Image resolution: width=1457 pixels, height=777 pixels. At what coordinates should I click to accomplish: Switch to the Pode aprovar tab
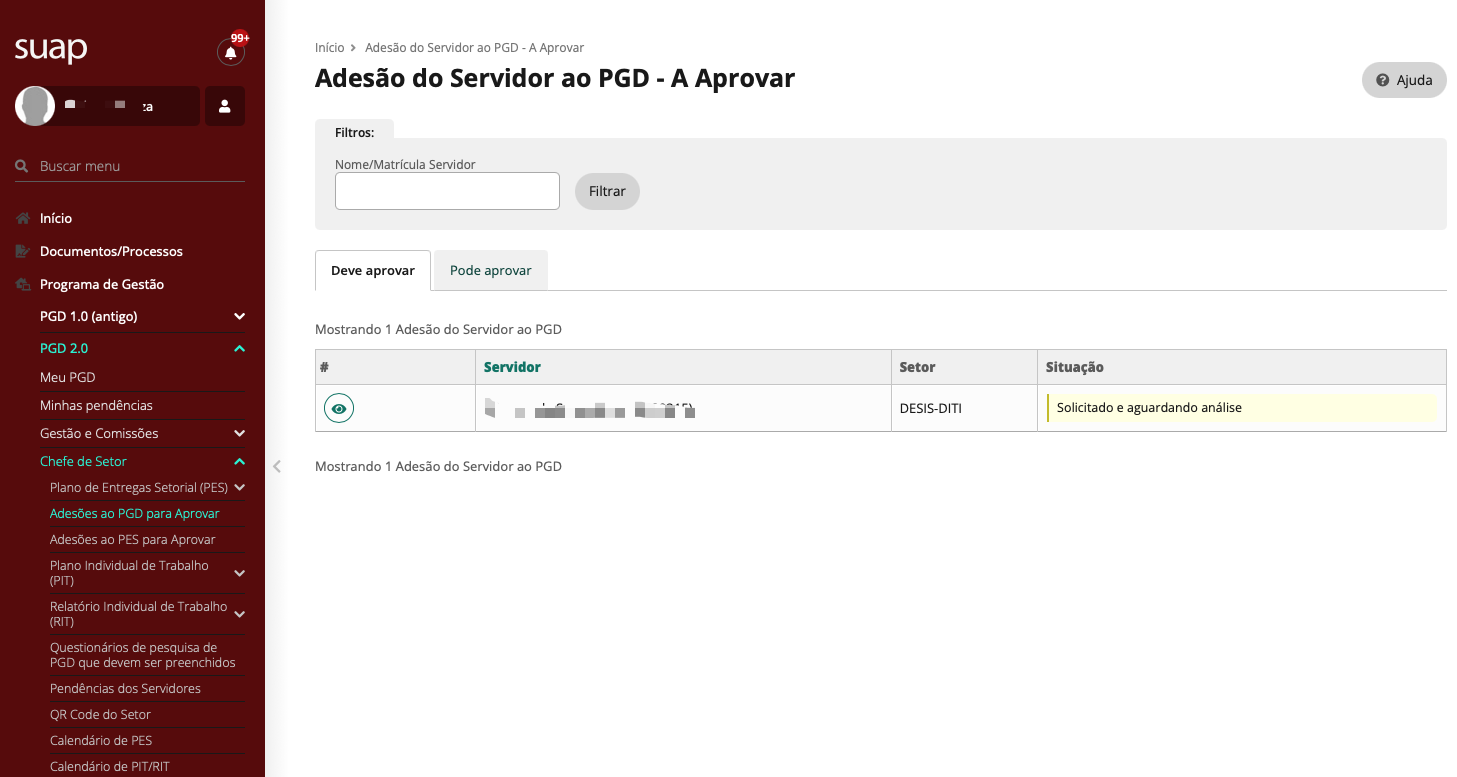pos(490,270)
